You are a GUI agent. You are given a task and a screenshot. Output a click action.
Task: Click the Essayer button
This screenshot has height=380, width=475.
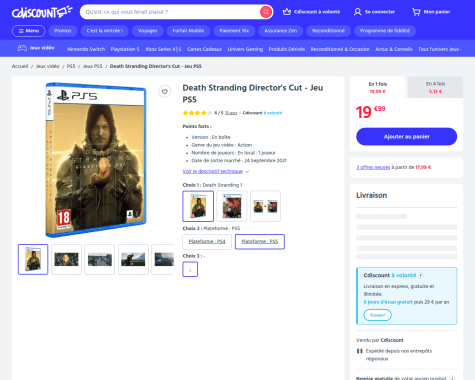[378, 315]
